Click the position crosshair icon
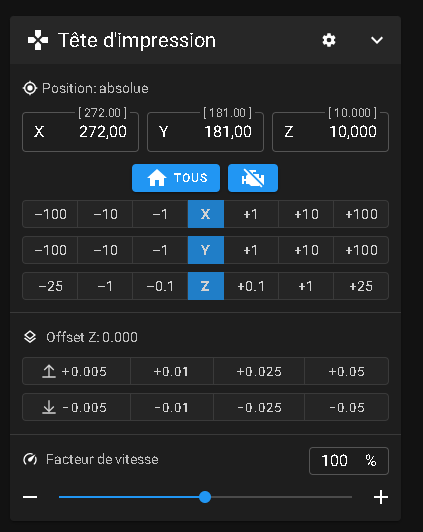 (x=30, y=89)
